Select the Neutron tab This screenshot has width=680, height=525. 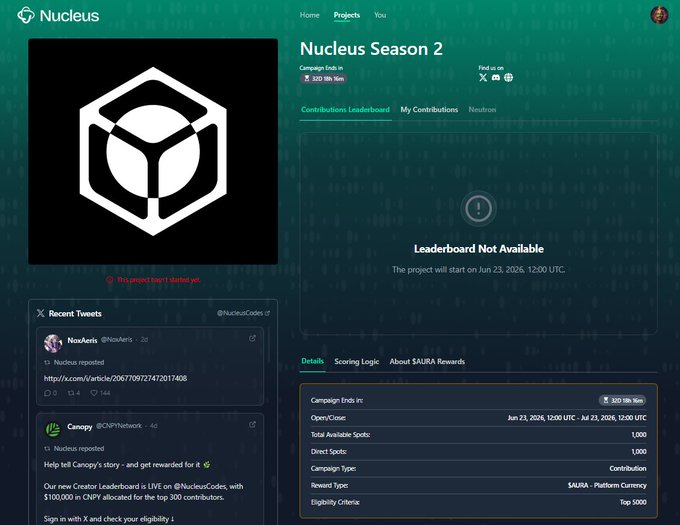pos(482,110)
